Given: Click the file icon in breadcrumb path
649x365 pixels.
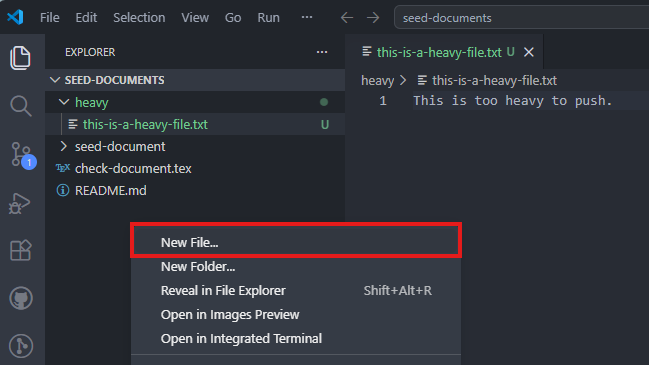Looking at the screenshot, I should (x=422, y=80).
